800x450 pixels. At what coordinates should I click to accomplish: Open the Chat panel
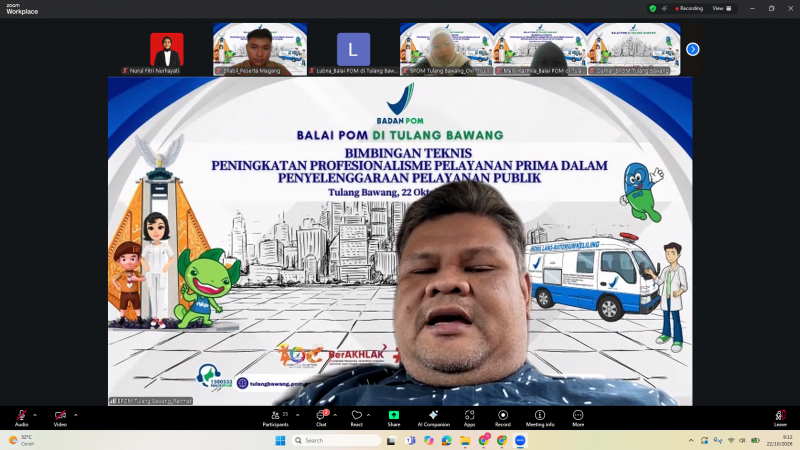321,418
